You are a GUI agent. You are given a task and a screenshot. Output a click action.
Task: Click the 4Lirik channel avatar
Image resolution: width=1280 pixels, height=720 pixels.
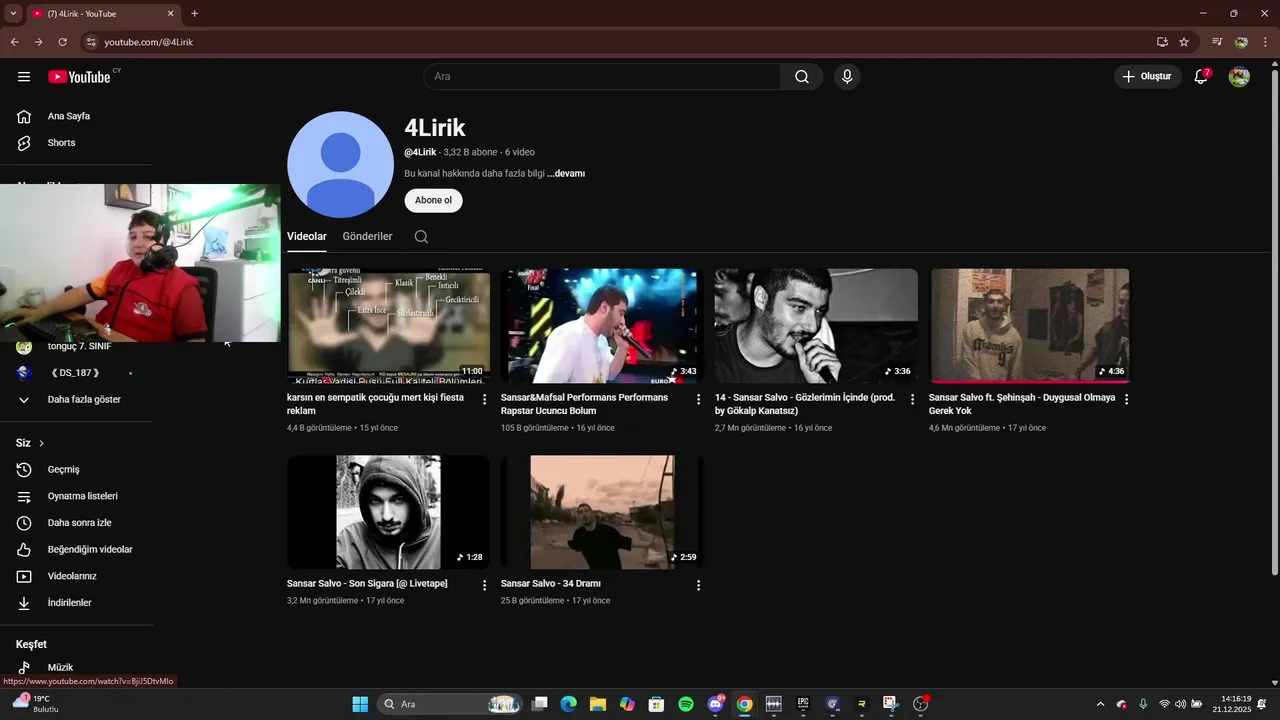[x=340, y=165]
